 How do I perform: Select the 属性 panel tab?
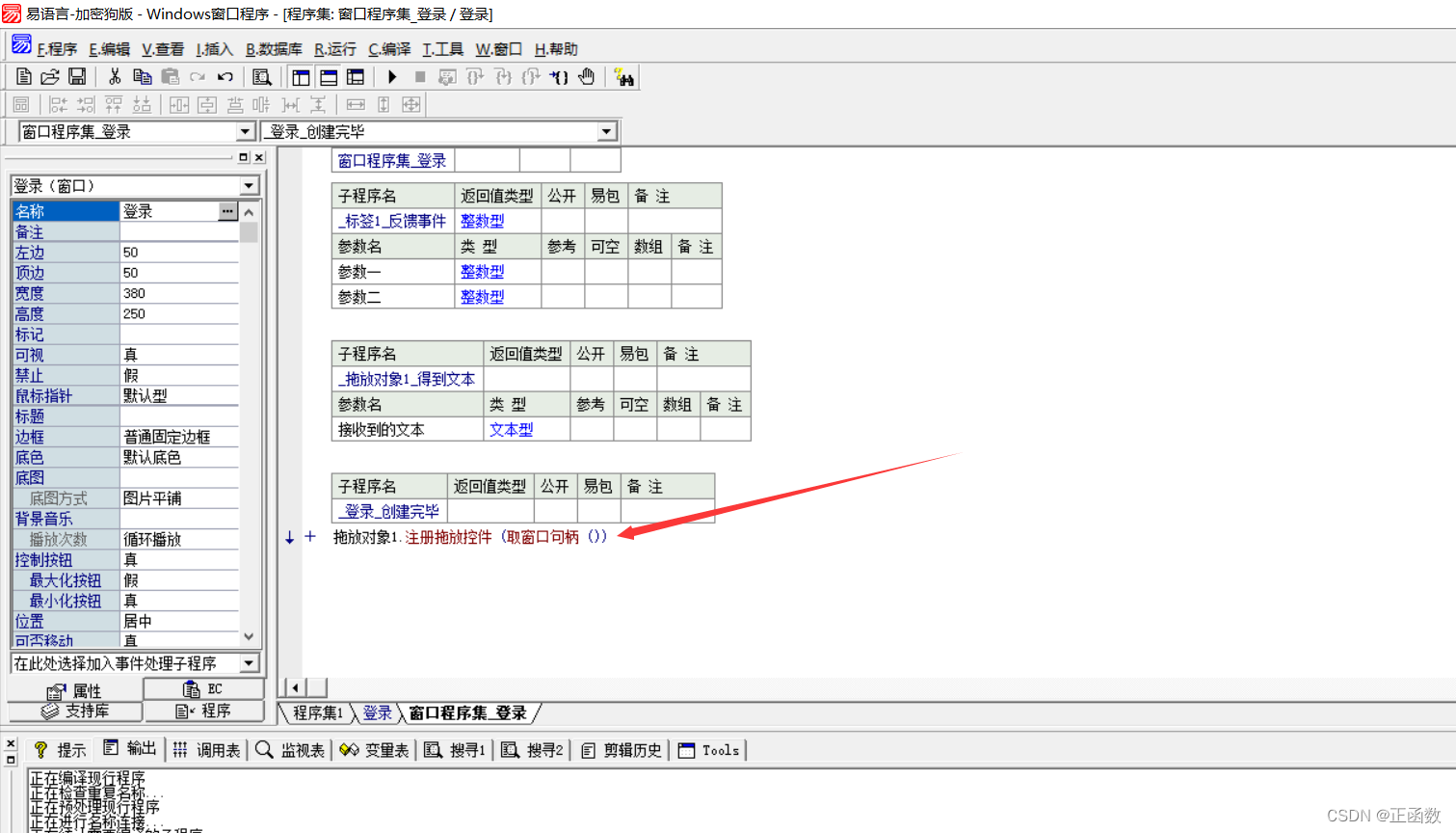tap(74, 690)
